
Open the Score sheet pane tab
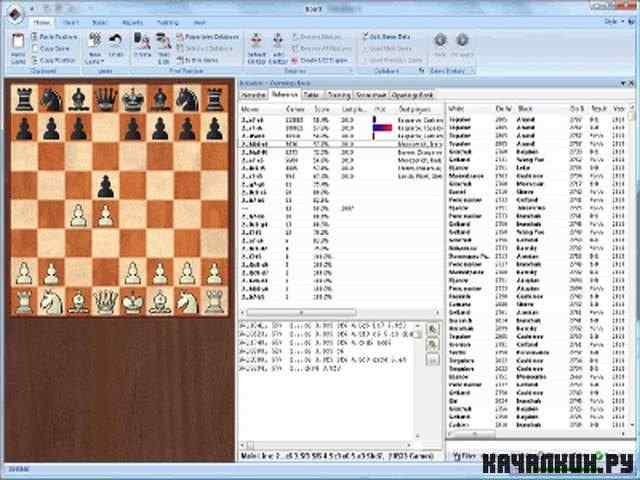click(x=371, y=95)
